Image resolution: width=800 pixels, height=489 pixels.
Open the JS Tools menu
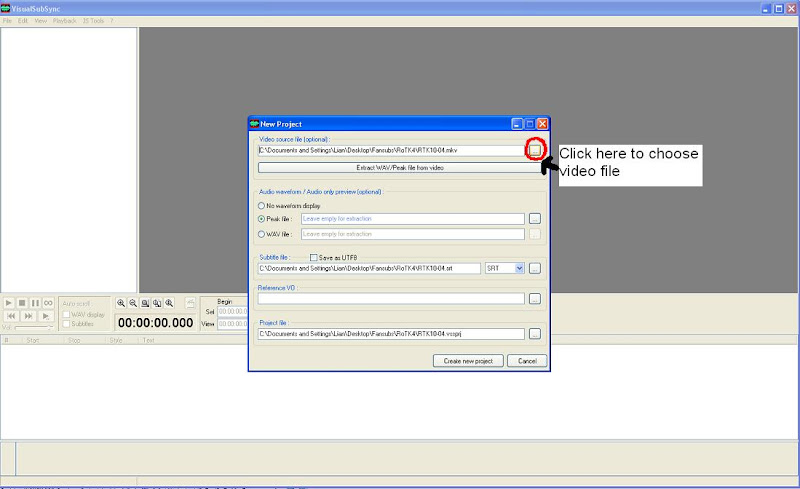(x=93, y=21)
